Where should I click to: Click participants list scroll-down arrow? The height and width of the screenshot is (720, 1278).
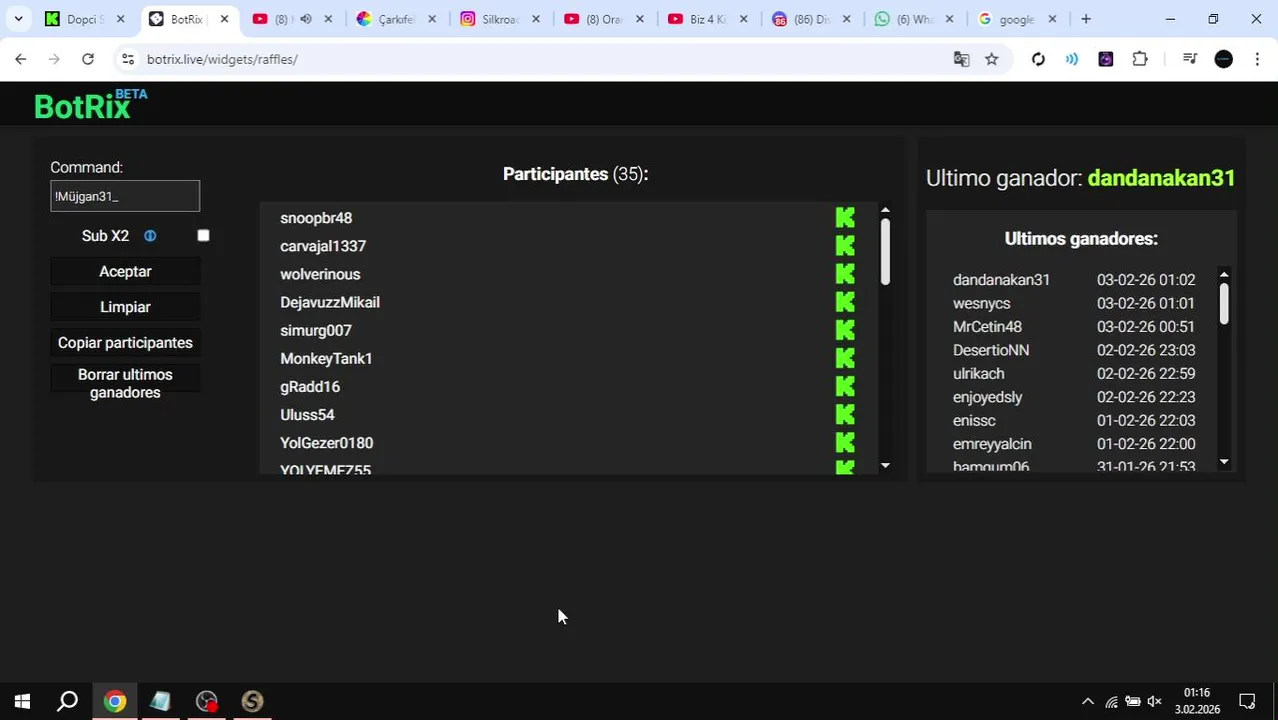pos(885,466)
